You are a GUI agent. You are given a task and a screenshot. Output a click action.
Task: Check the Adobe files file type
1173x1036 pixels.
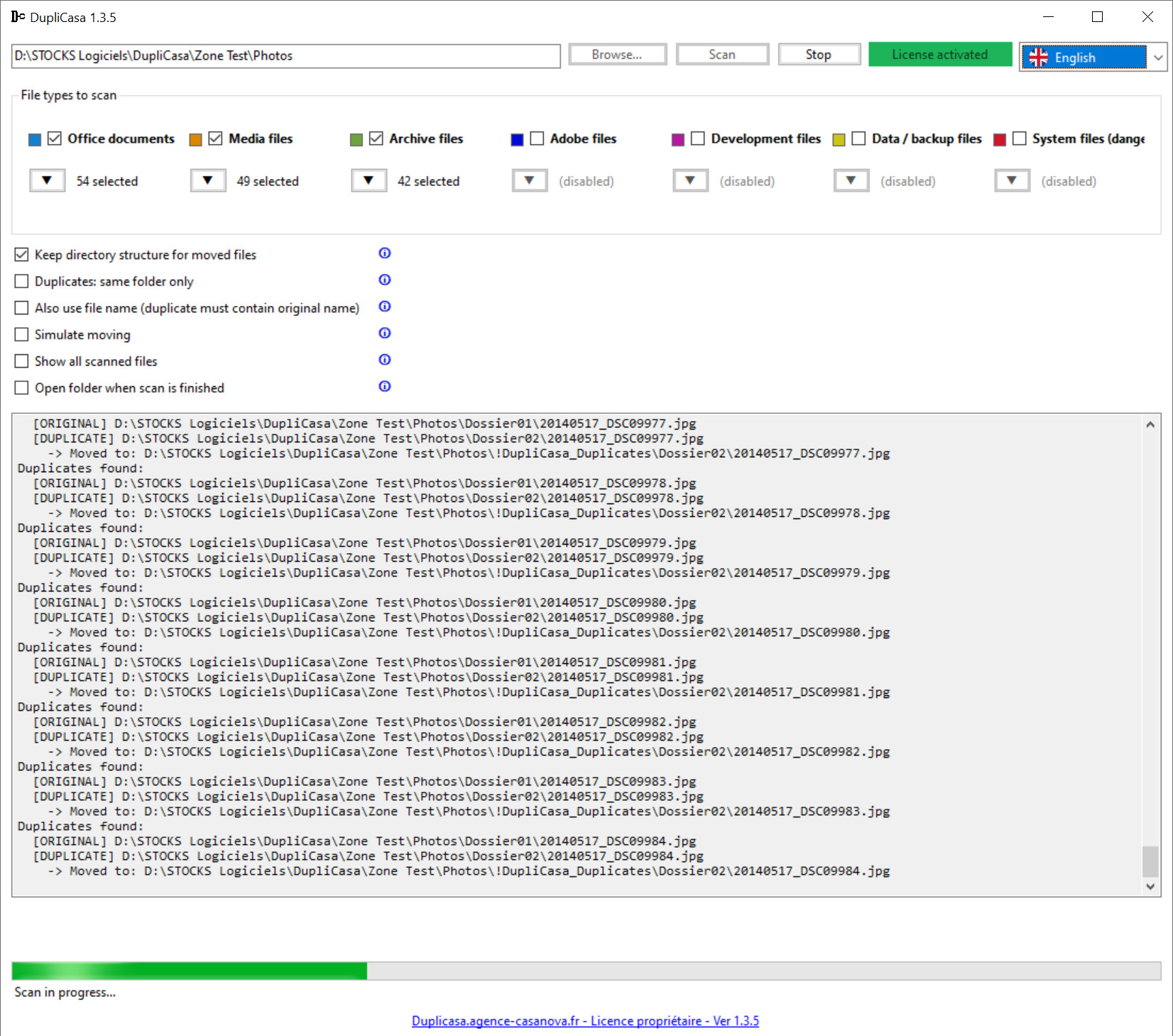537,138
